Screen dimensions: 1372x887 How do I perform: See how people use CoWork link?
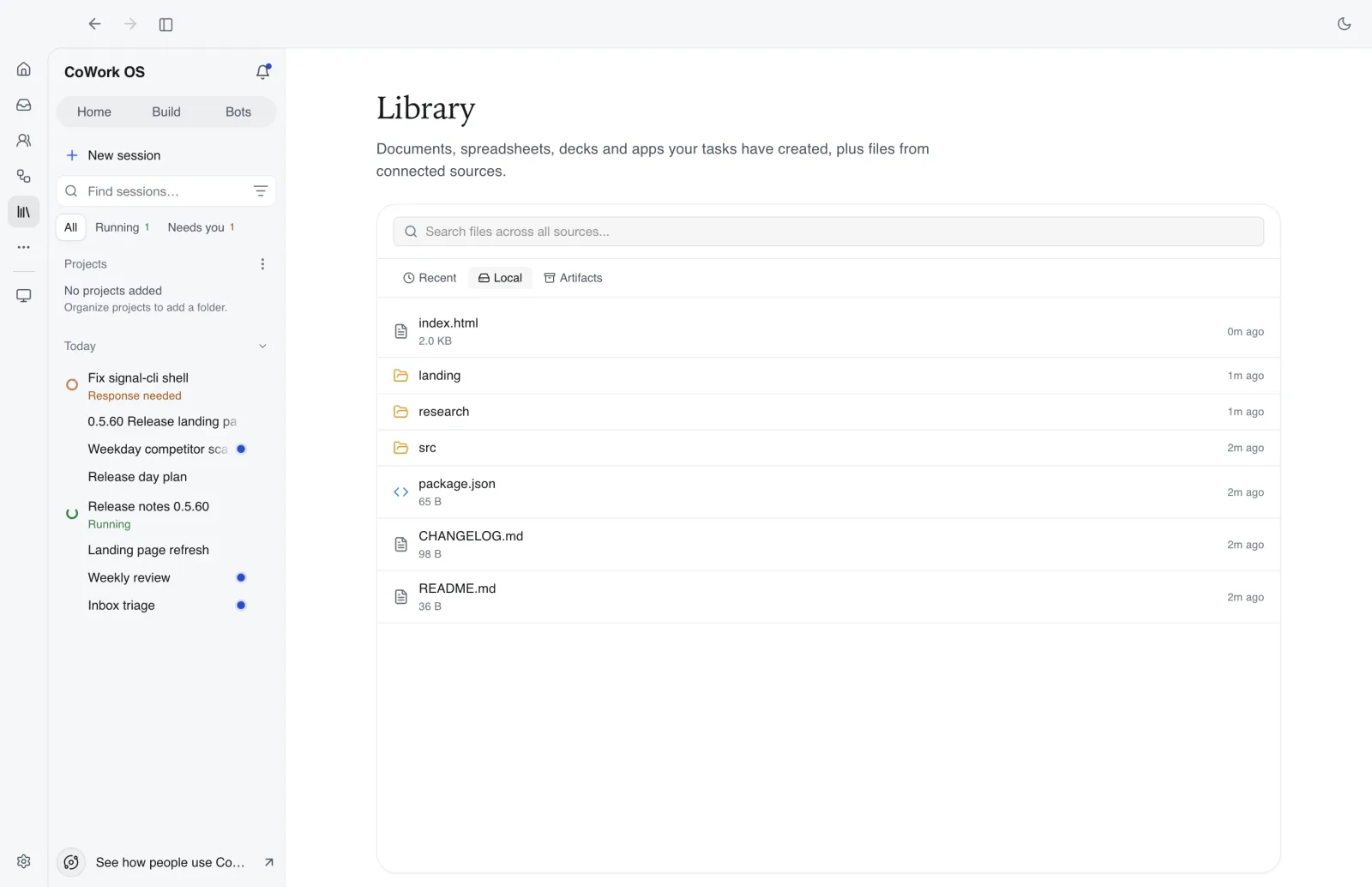tap(166, 862)
